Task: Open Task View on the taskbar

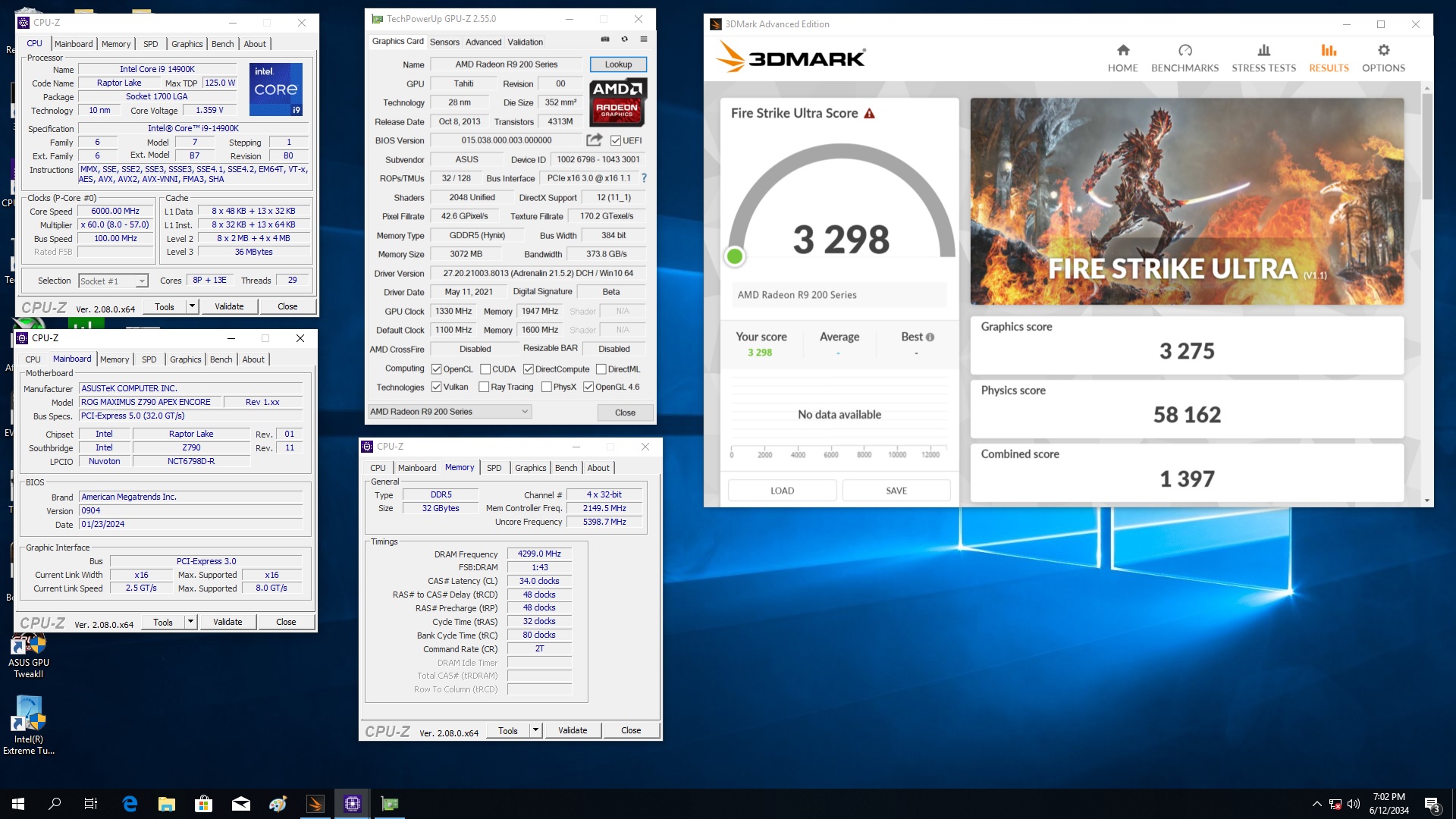Action: (x=91, y=804)
